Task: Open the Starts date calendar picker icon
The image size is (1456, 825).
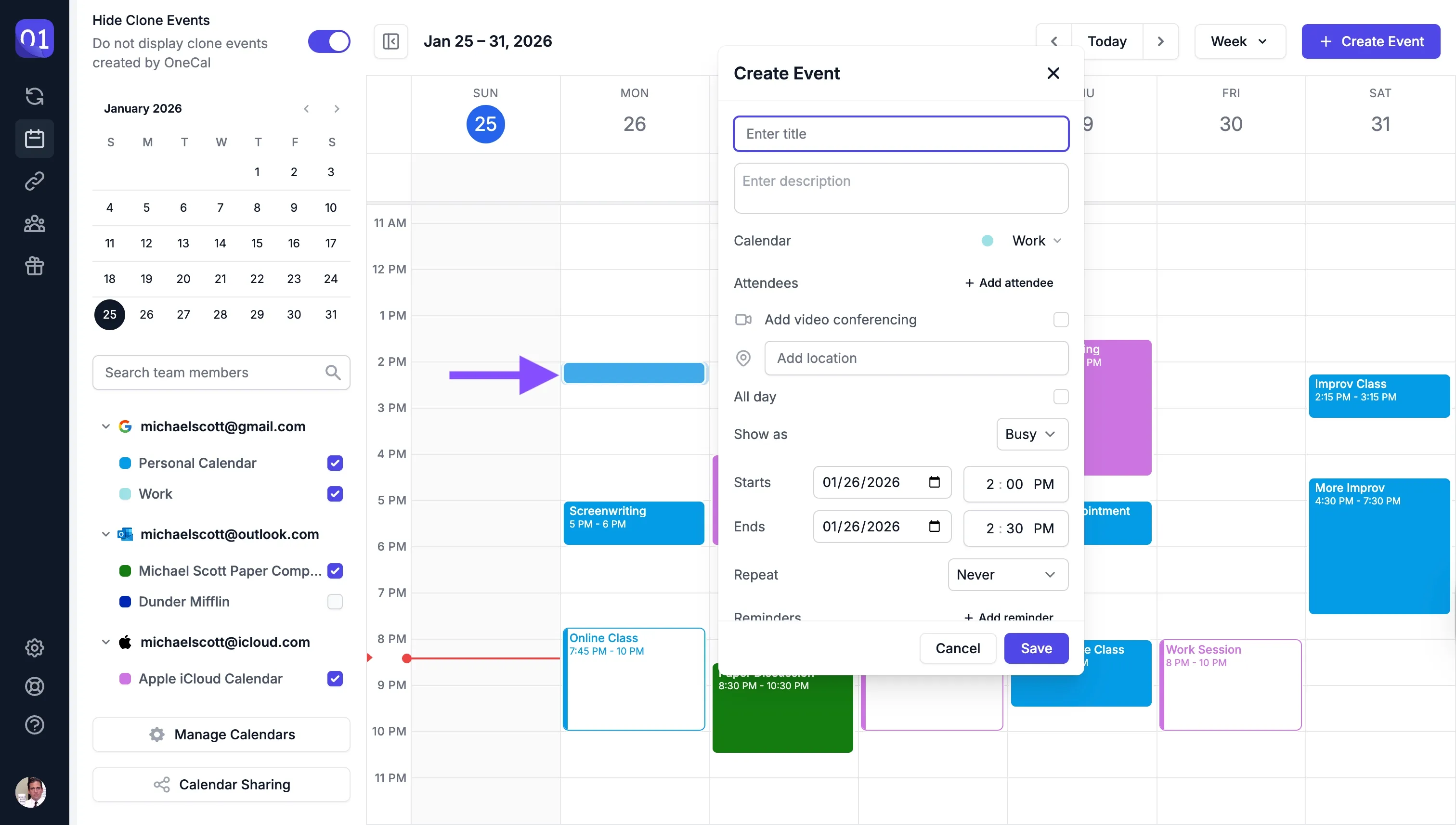Action: (x=934, y=482)
